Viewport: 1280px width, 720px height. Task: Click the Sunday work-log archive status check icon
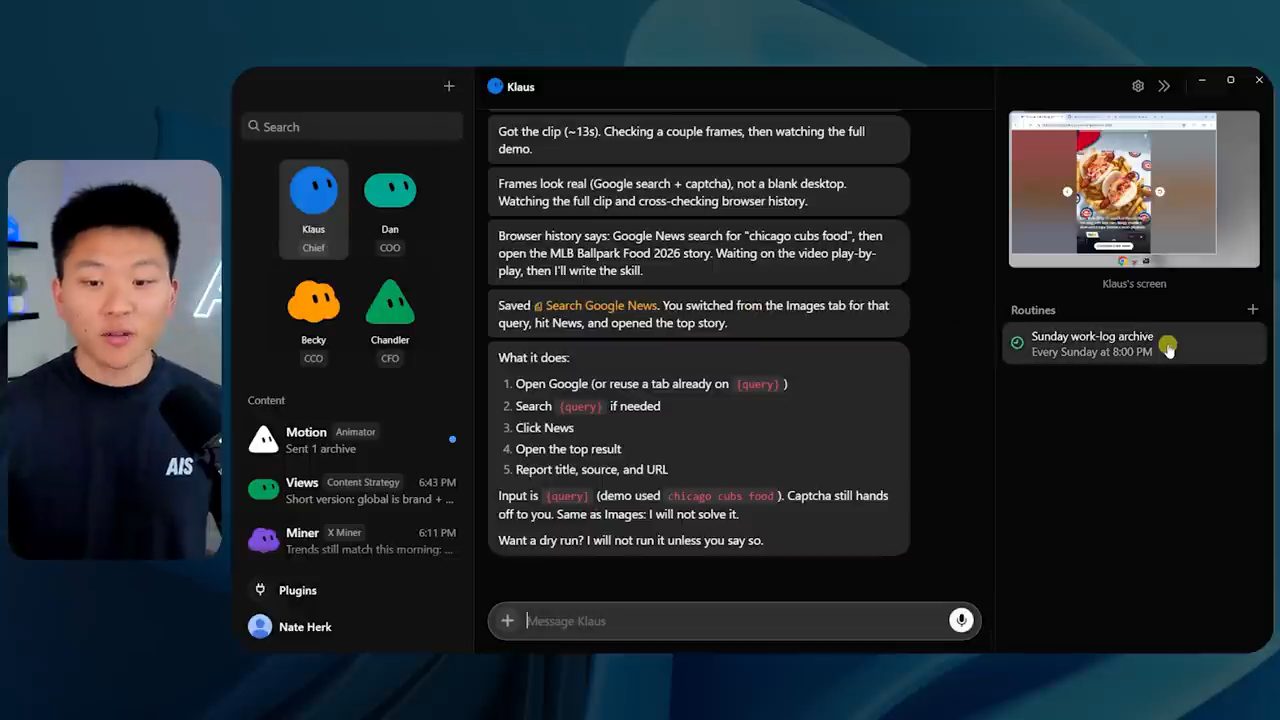1017,344
